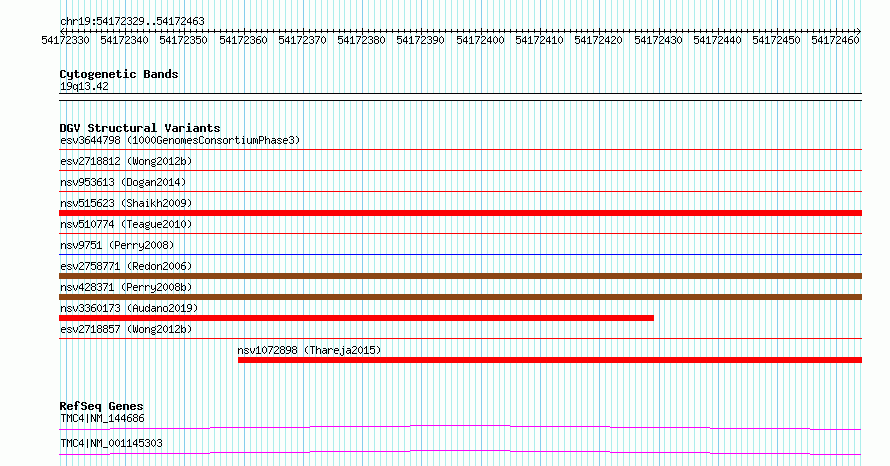Viewport: 890px width, 466px height.
Task: Click the 54172450 ruler tick label
Action: pos(776,40)
